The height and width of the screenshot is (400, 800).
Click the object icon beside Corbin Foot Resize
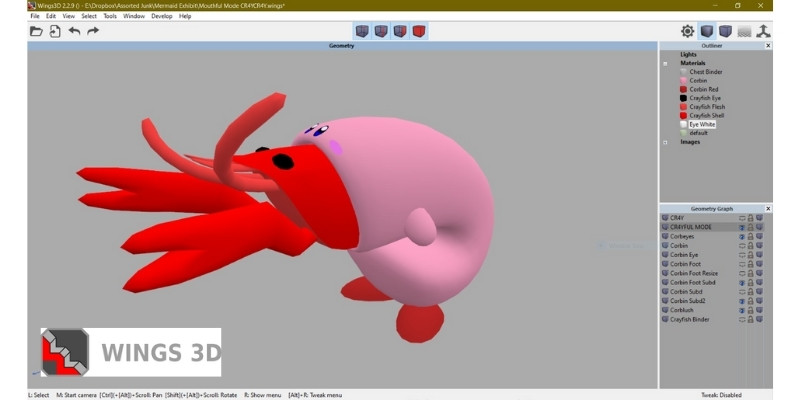[x=665, y=273]
